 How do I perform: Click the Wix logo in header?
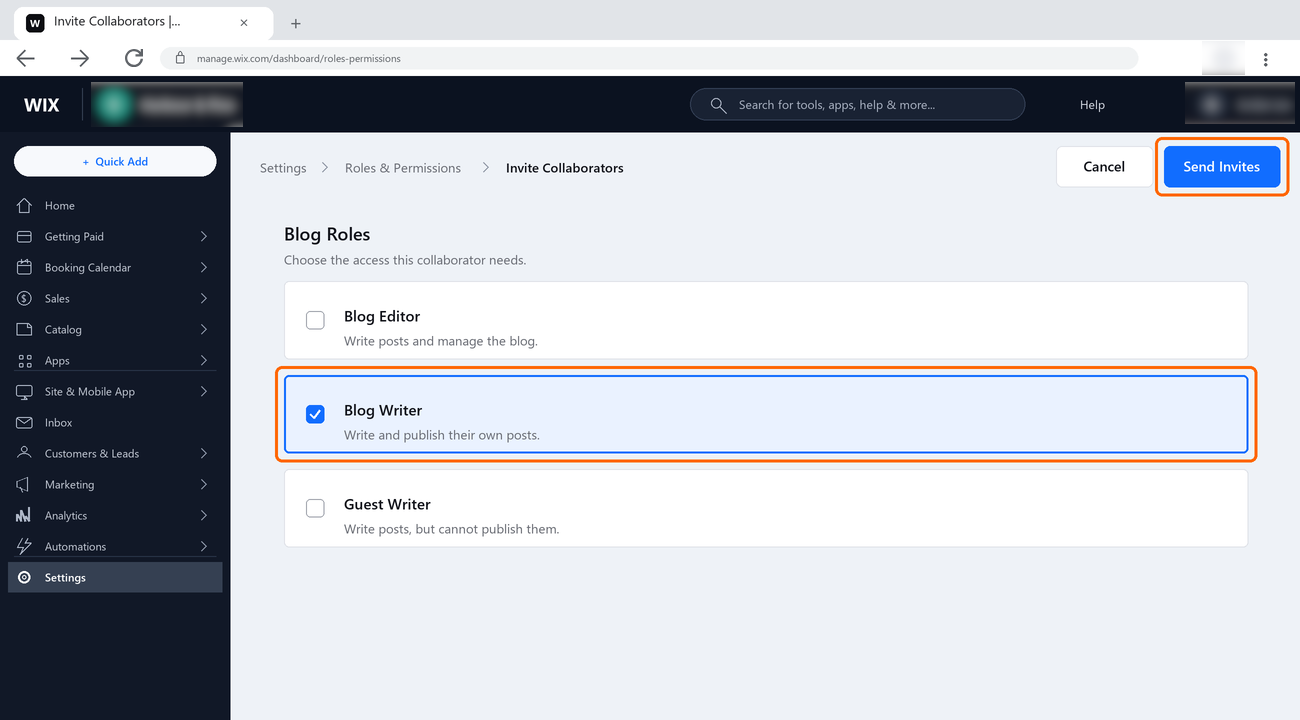pyautogui.click(x=42, y=105)
